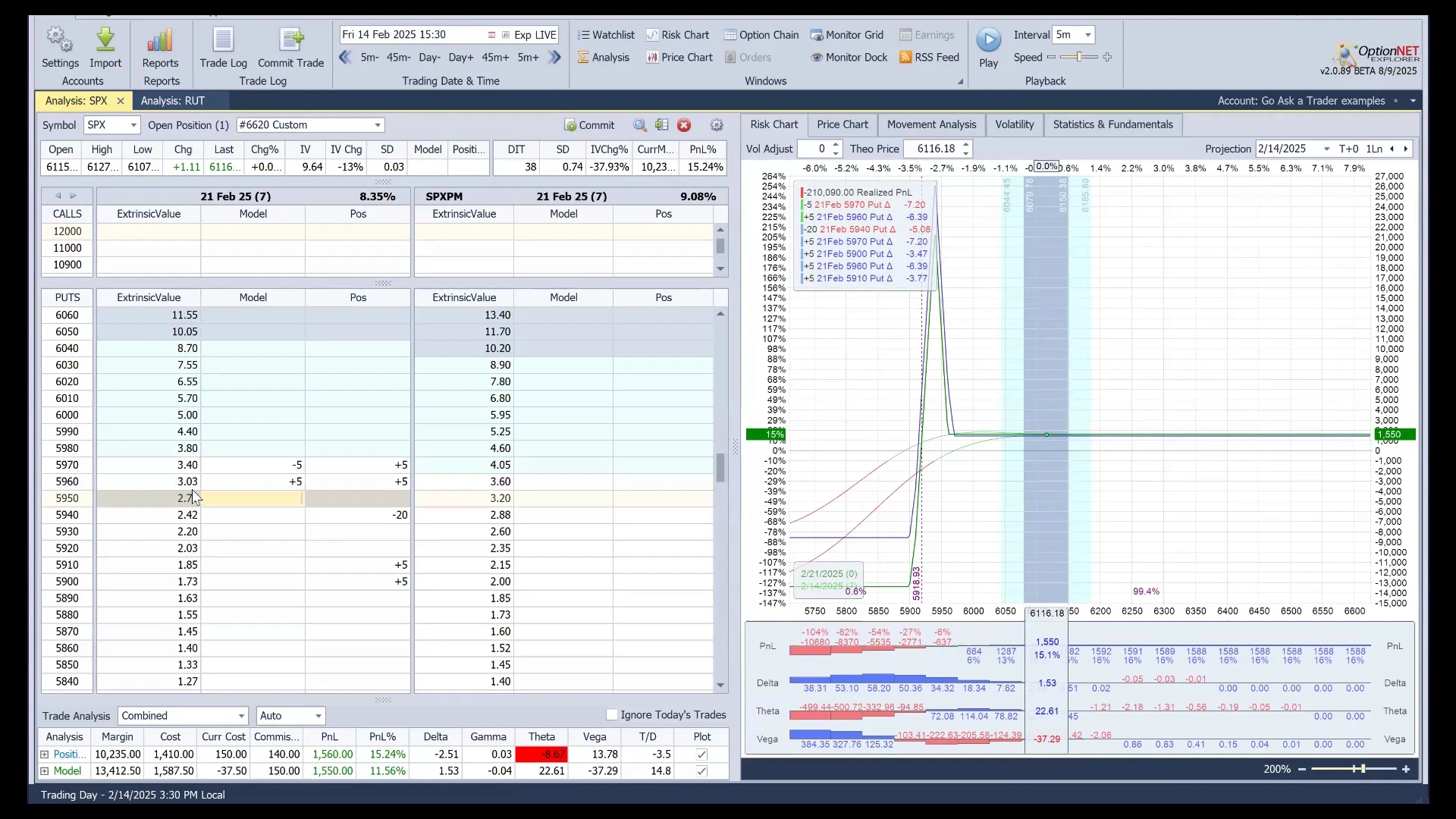Decrease playback speed with the minus icon
The height and width of the screenshot is (819, 1456).
[1051, 57]
